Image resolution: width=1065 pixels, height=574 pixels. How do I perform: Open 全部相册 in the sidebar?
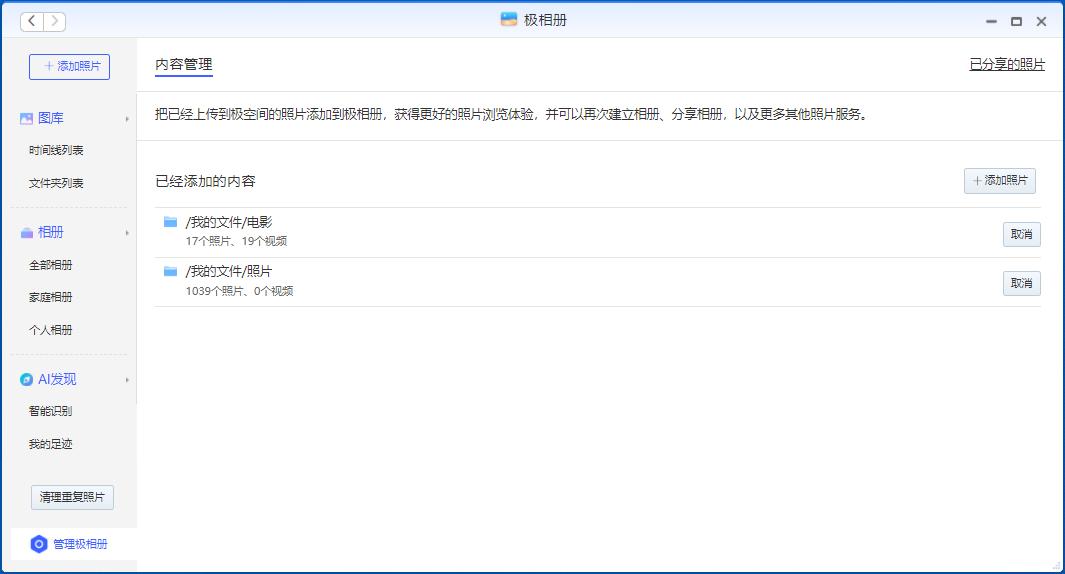(x=50, y=265)
